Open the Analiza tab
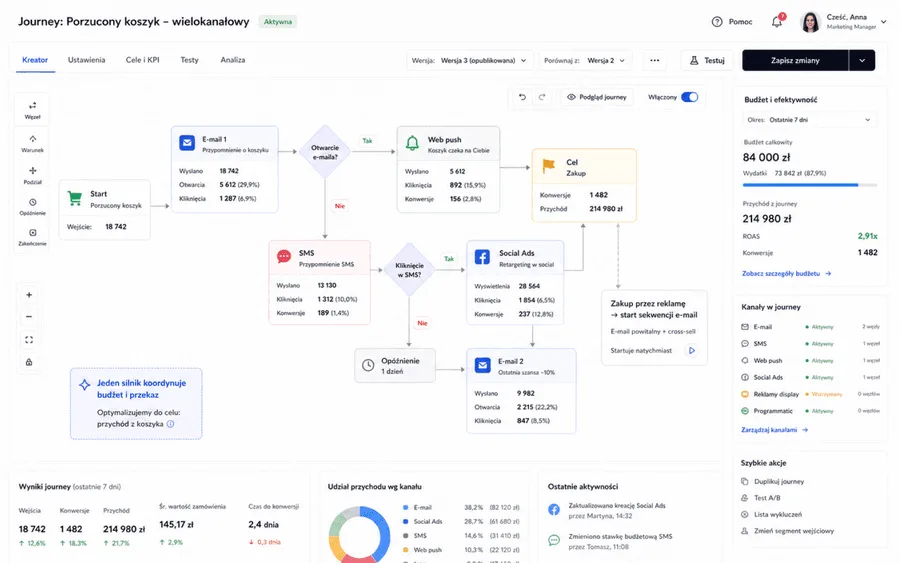This screenshot has height=563, width=900. click(x=232, y=60)
